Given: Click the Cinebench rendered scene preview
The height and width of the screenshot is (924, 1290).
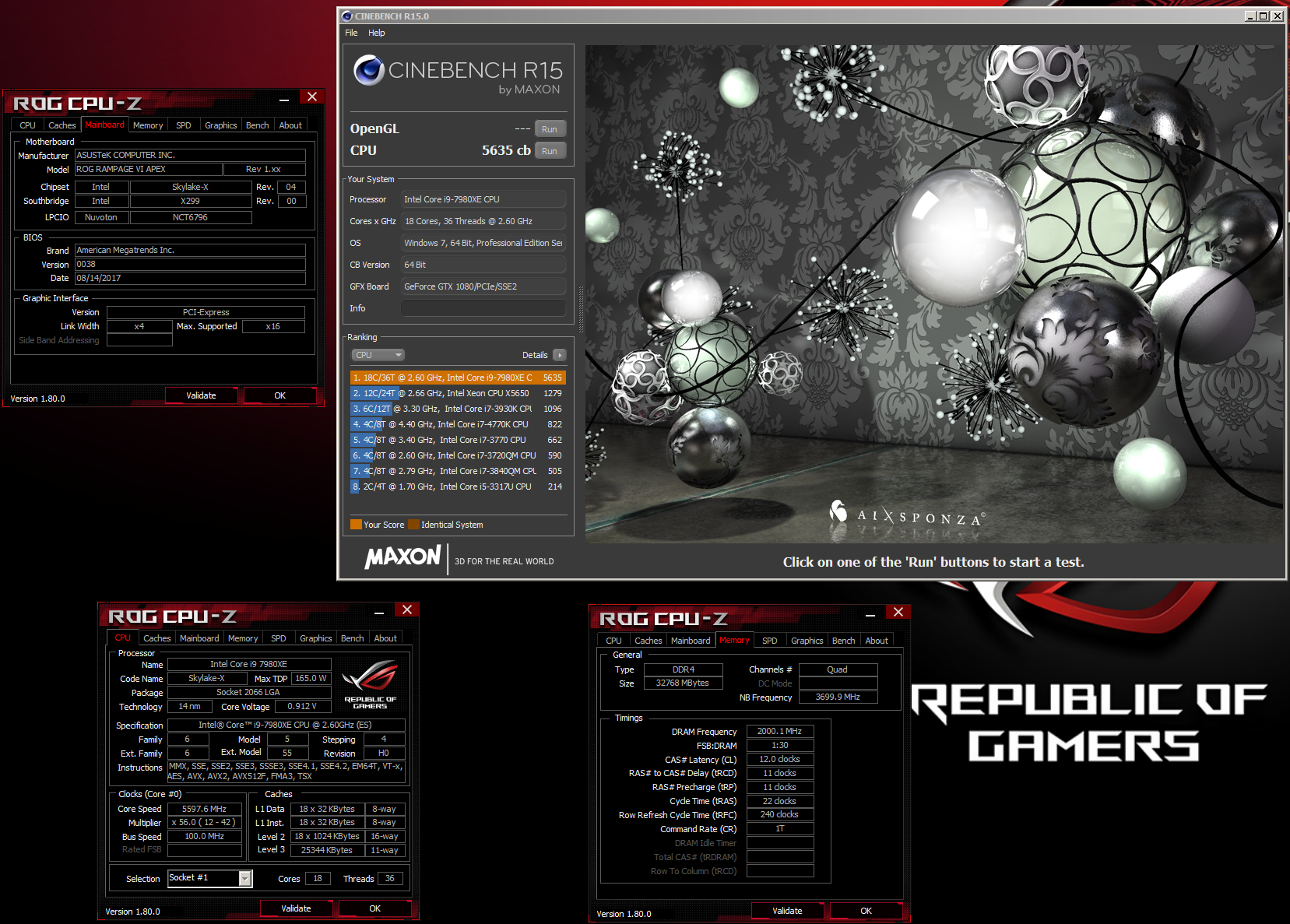Looking at the screenshot, I should 935,293.
